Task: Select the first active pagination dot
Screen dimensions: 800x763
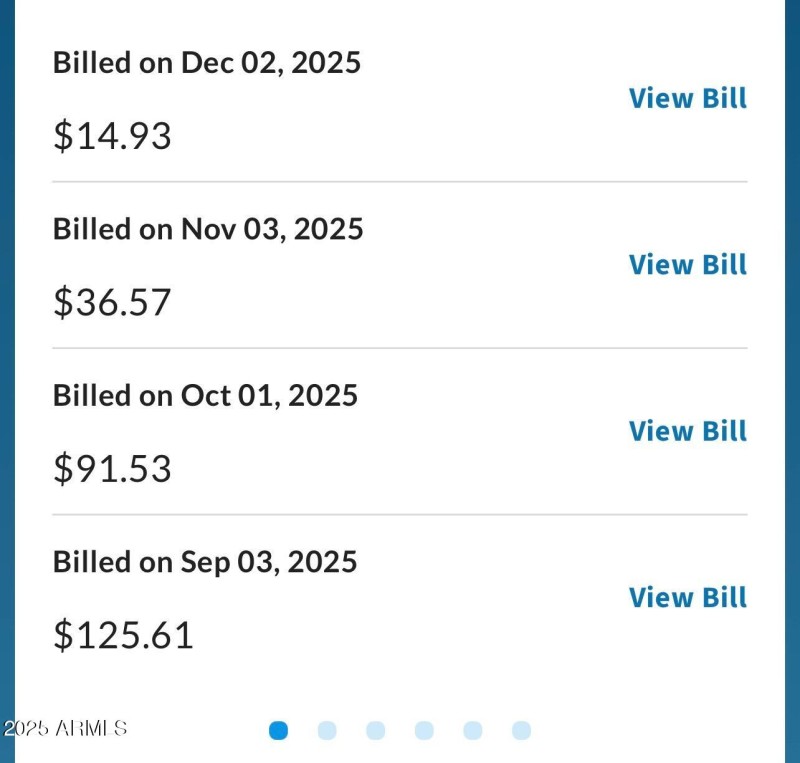Action: pyautogui.click(x=279, y=731)
